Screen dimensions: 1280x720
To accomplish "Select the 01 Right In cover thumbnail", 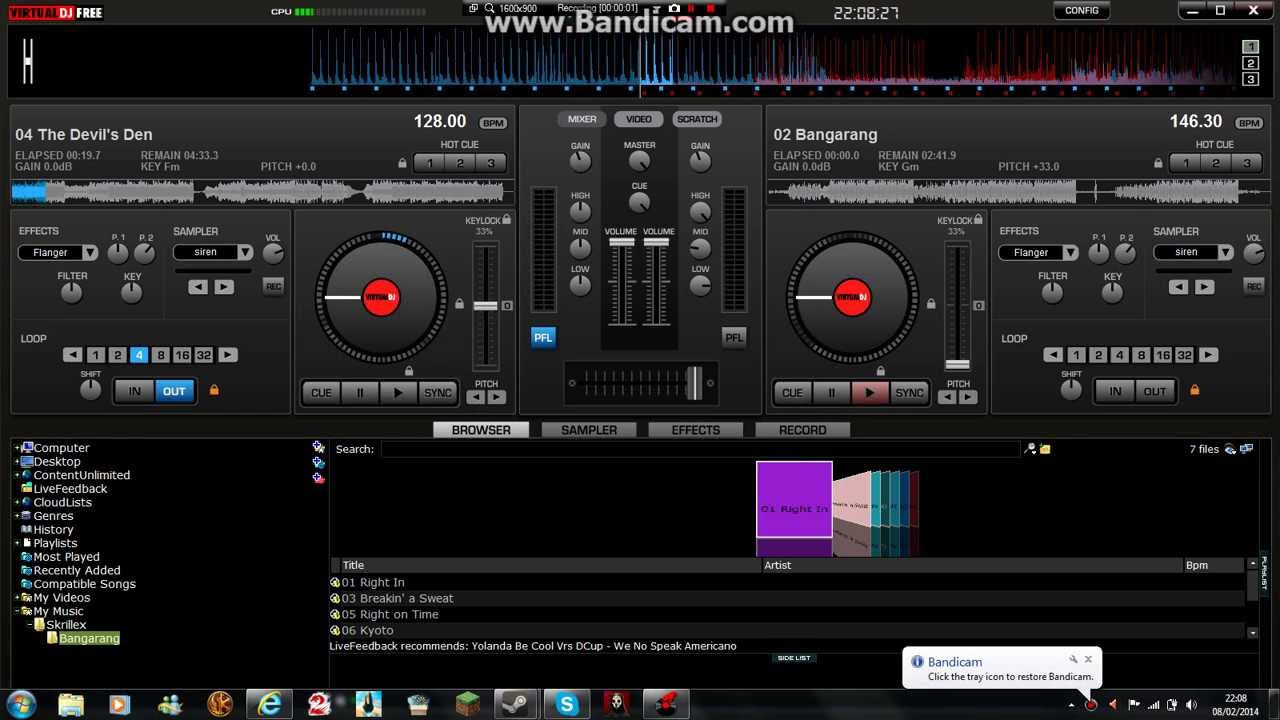I will 794,500.
